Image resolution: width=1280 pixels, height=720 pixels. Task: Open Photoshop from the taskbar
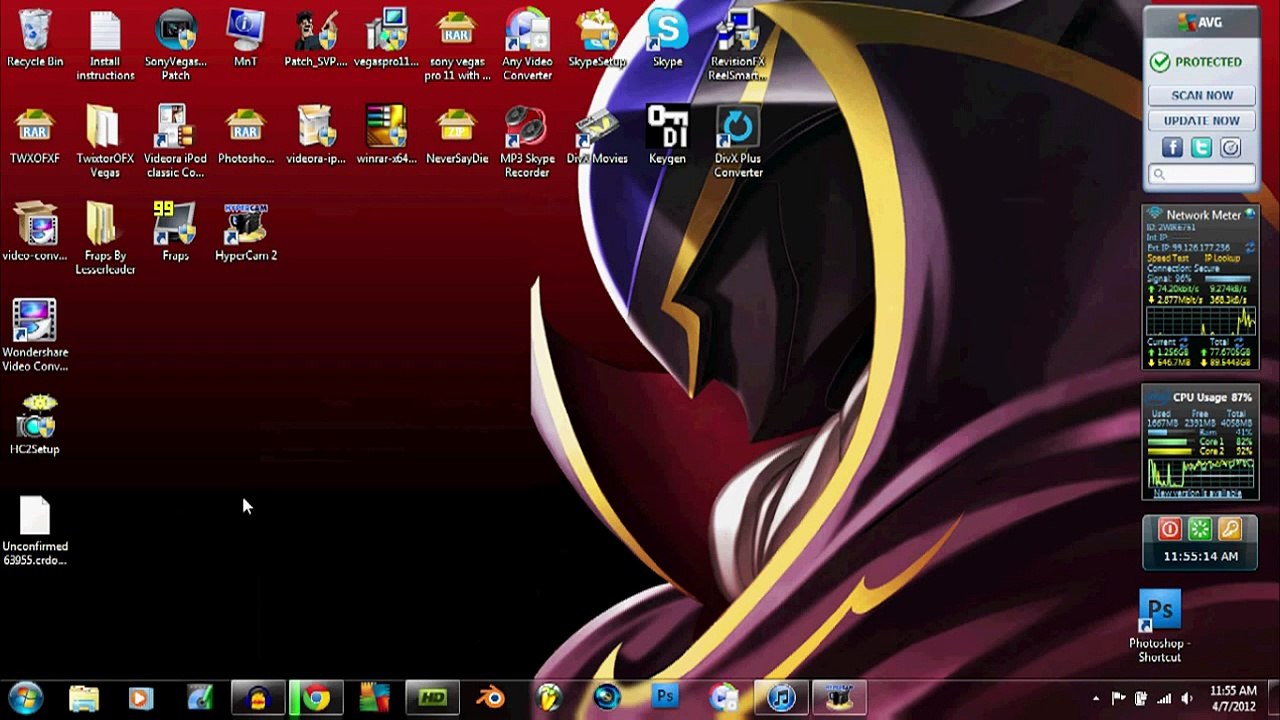click(x=665, y=697)
